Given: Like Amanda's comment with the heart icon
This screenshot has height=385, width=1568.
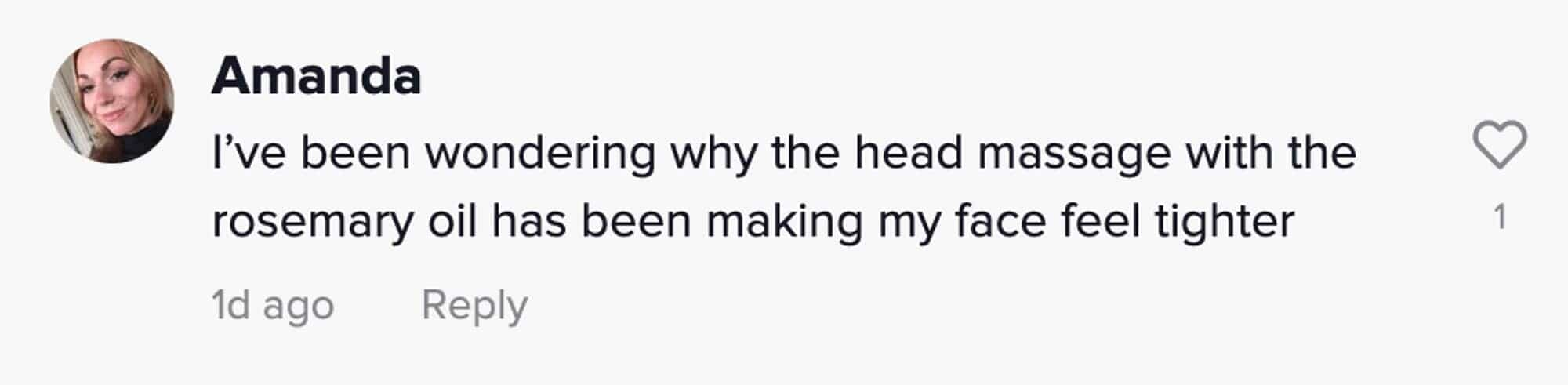Looking at the screenshot, I should tap(1499, 145).
